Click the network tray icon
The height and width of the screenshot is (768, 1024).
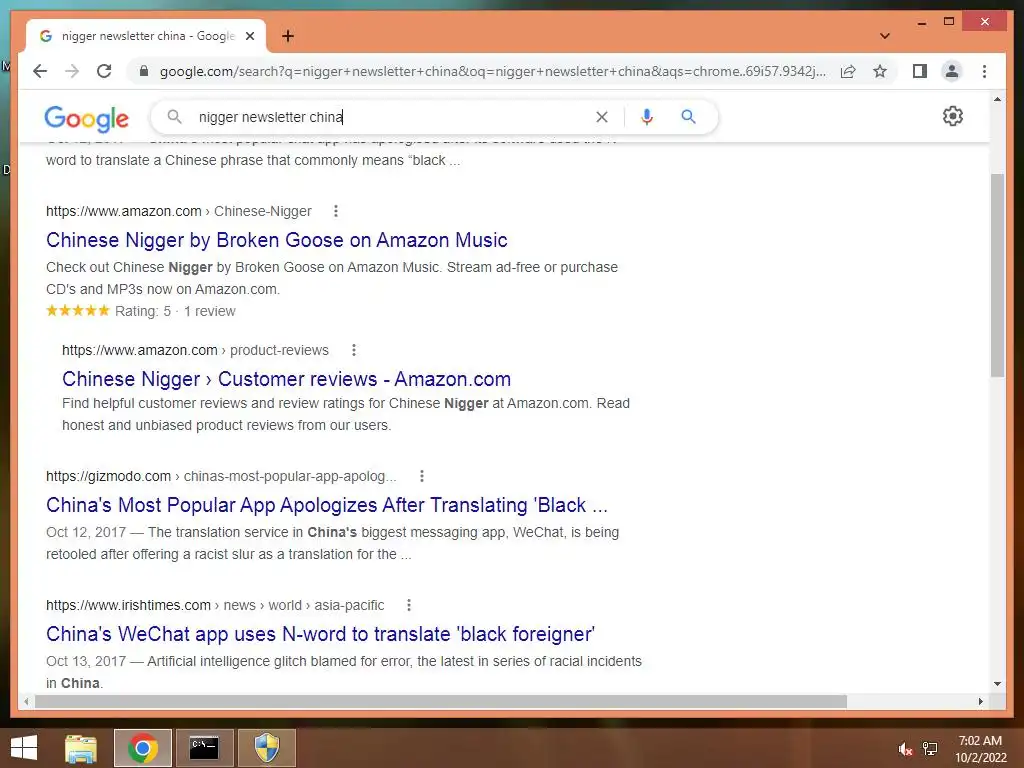click(x=930, y=749)
